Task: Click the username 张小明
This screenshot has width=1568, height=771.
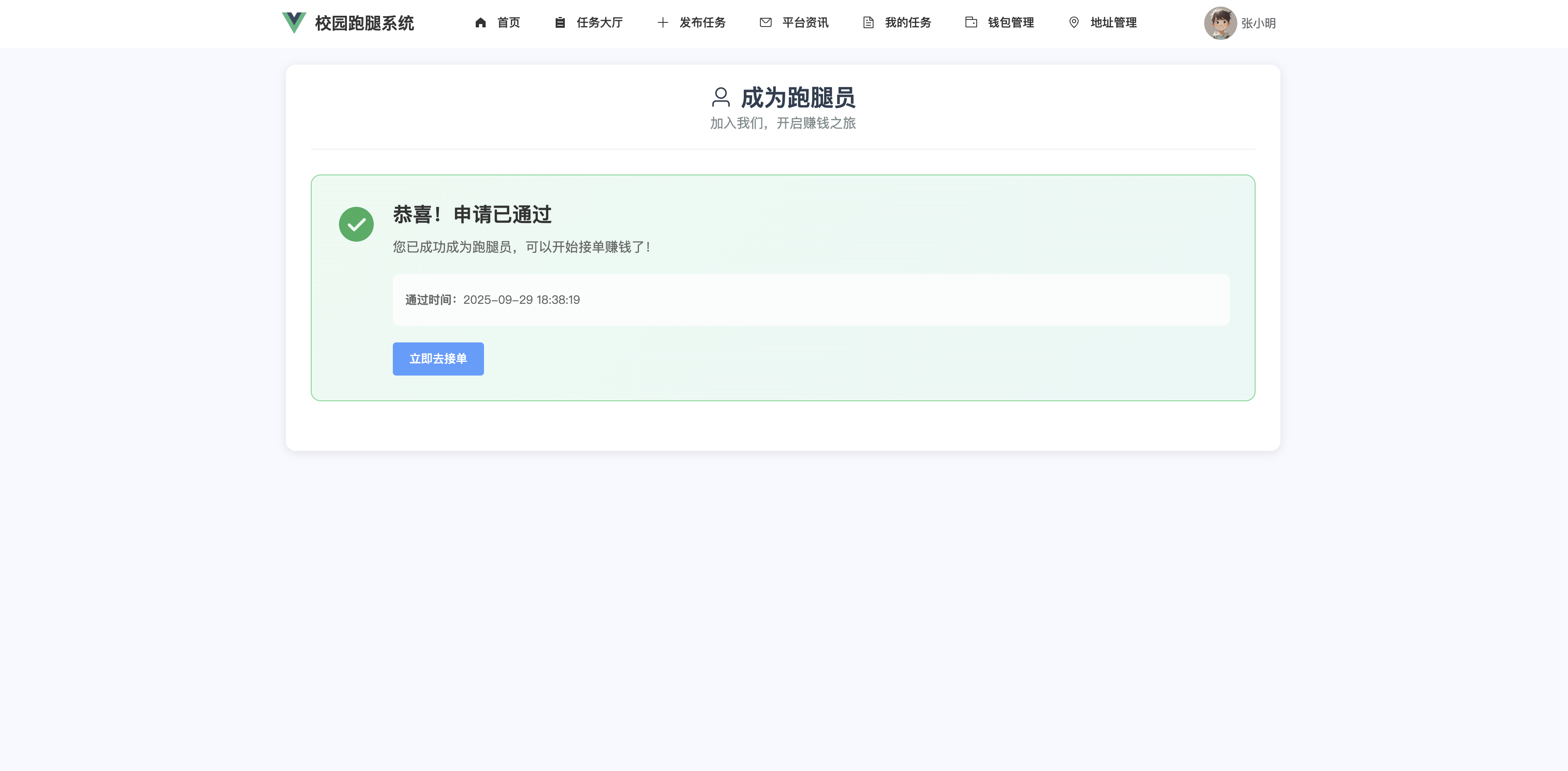Action: pyautogui.click(x=1258, y=23)
